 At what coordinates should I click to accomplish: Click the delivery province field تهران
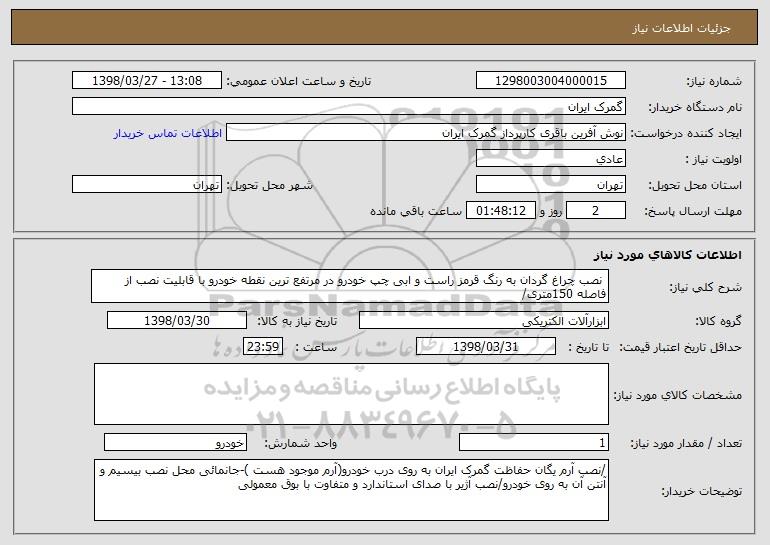550,185
